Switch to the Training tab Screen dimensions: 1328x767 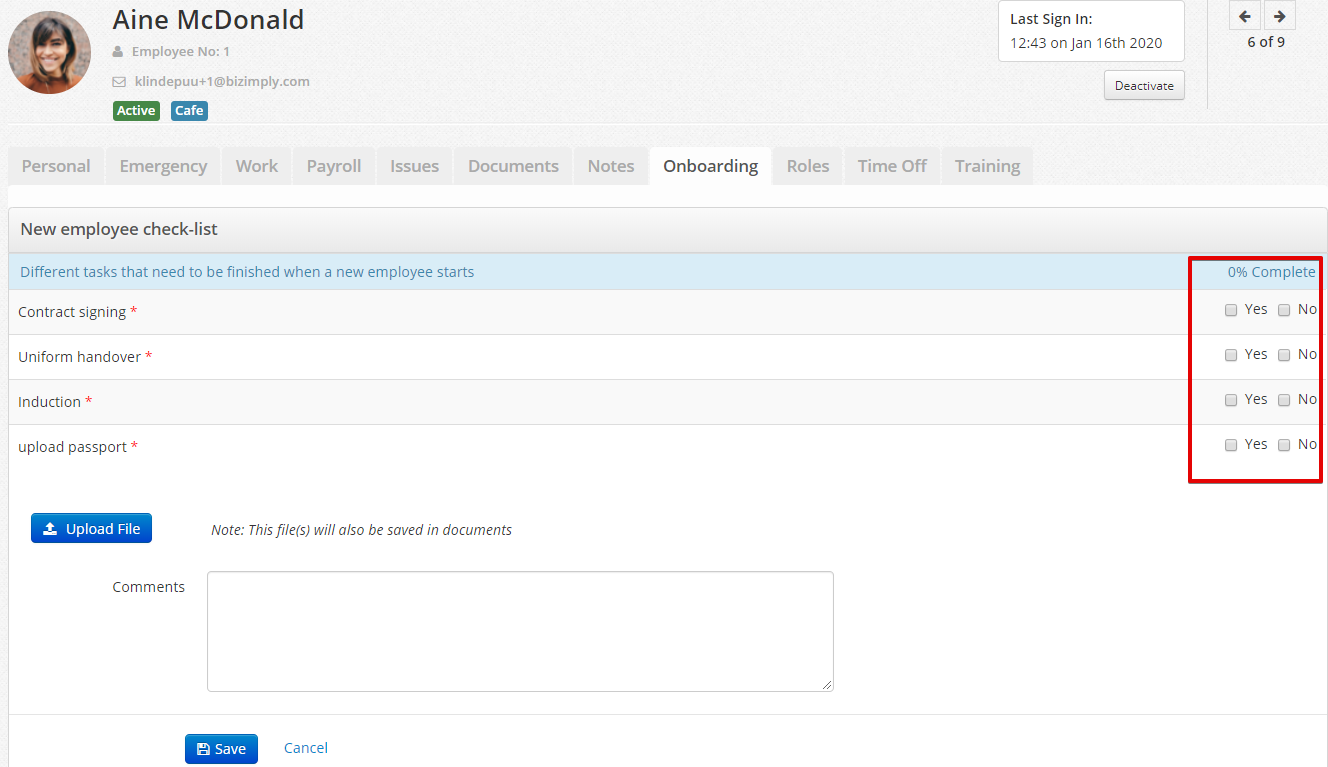tap(987, 166)
